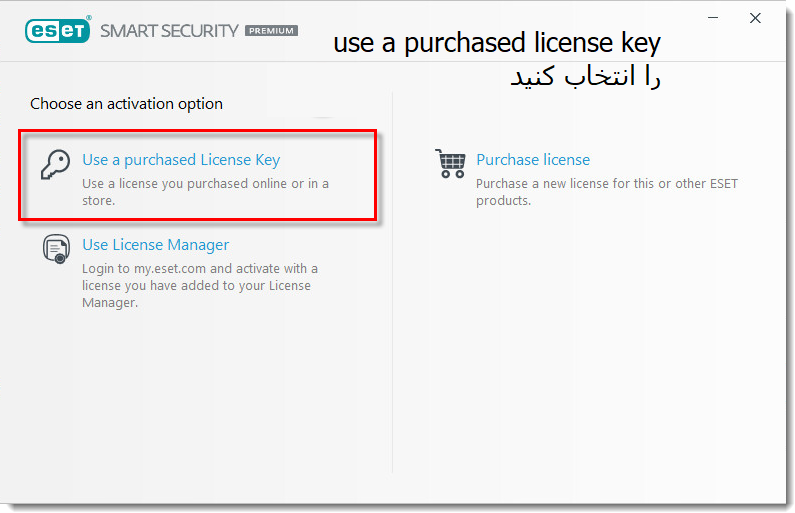The width and height of the screenshot is (795, 513).
Task: Click the SMART SECURITY product title
Action: pos(169,31)
